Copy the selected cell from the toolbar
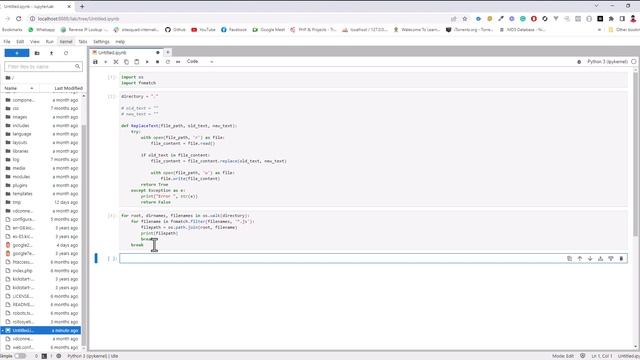Screen dimensions: 640x360 (126, 62)
